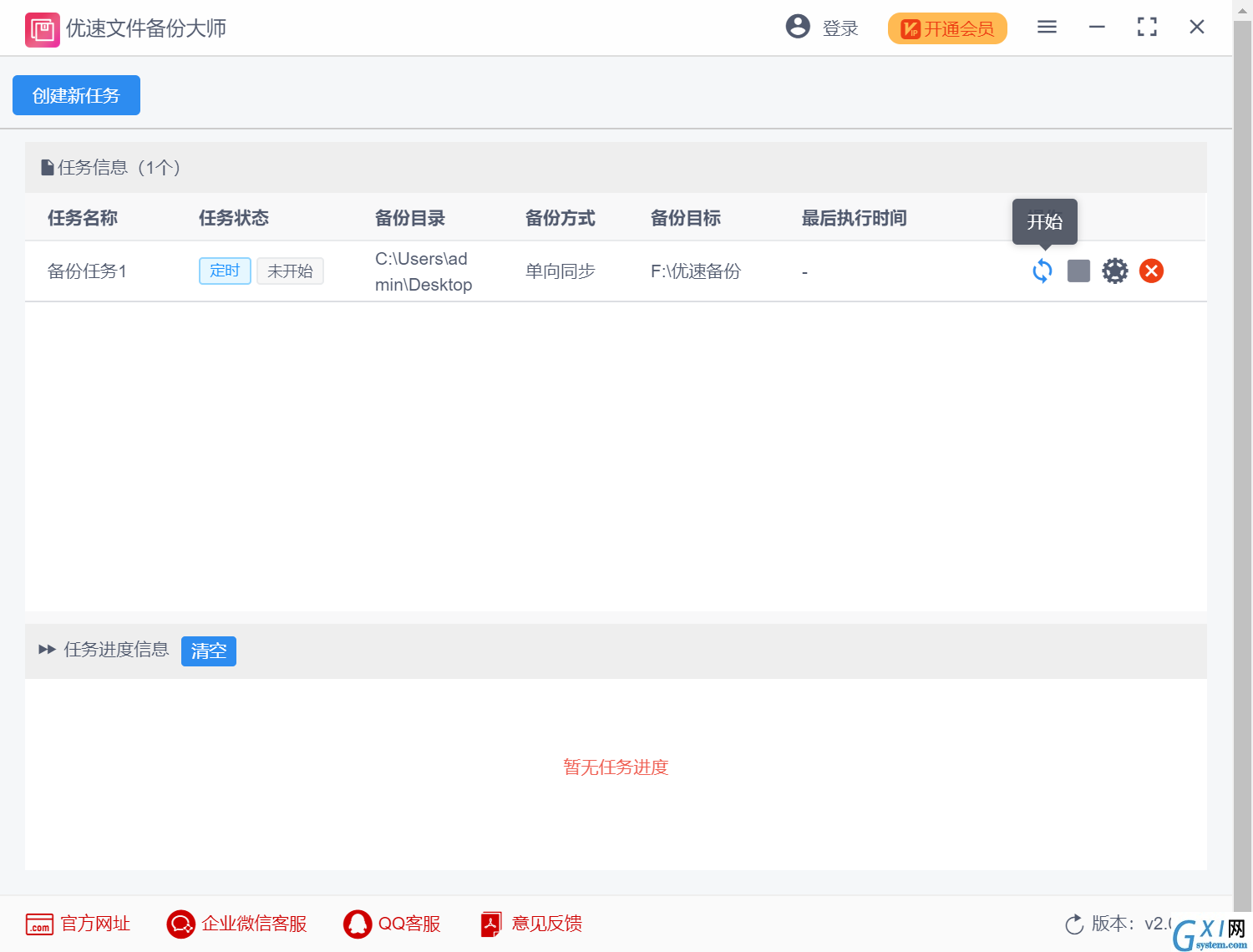Click the 备份目录 column header
Screen dimensions: 1253x952
point(410,218)
